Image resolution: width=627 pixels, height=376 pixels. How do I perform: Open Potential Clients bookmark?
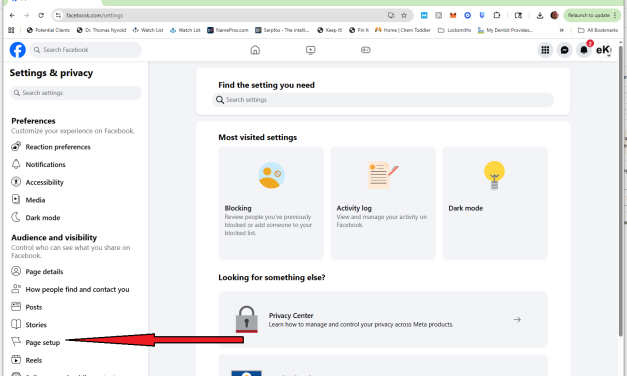(48, 30)
